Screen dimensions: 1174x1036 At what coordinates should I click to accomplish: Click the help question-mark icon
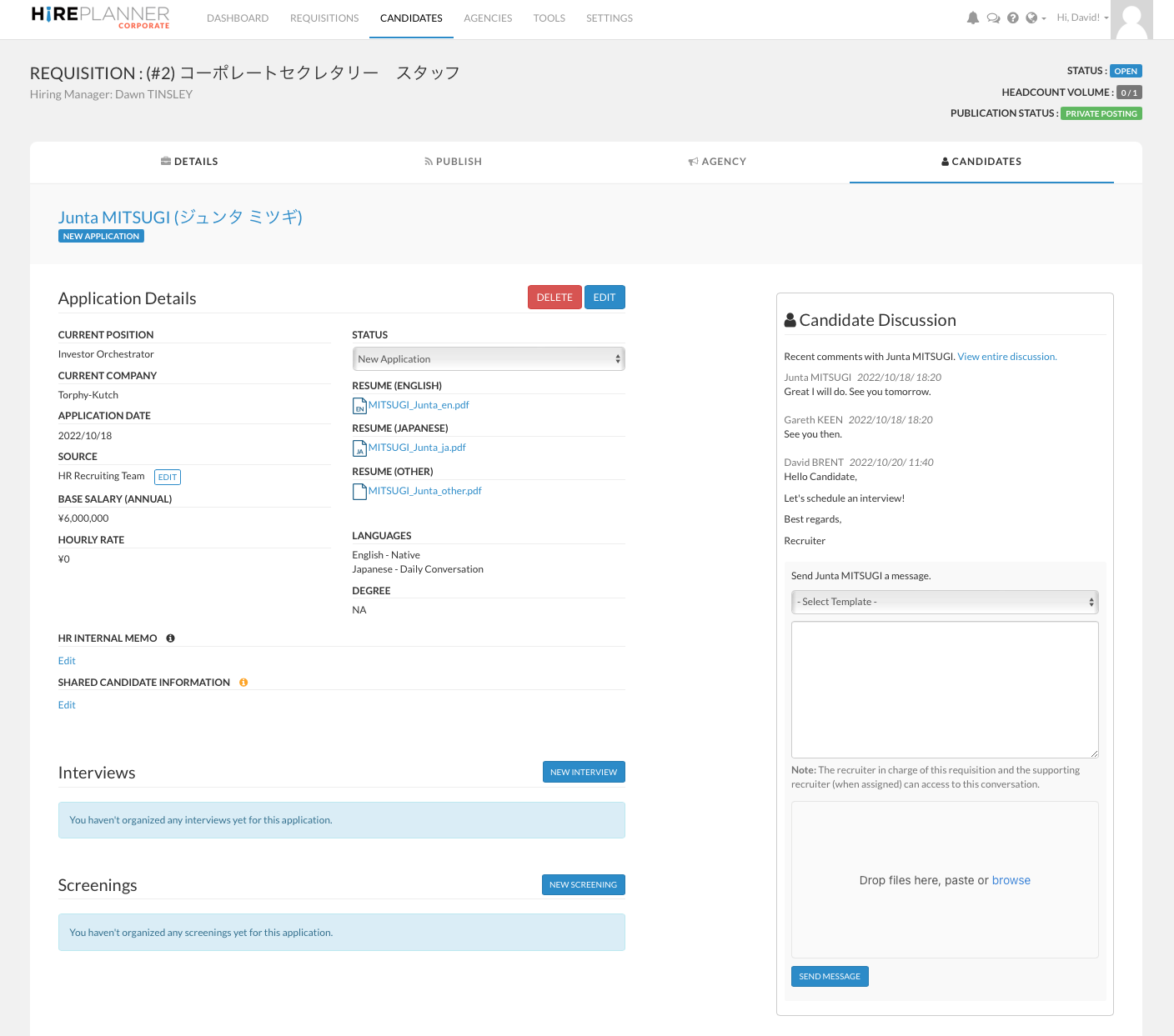(x=1013, y=17)
